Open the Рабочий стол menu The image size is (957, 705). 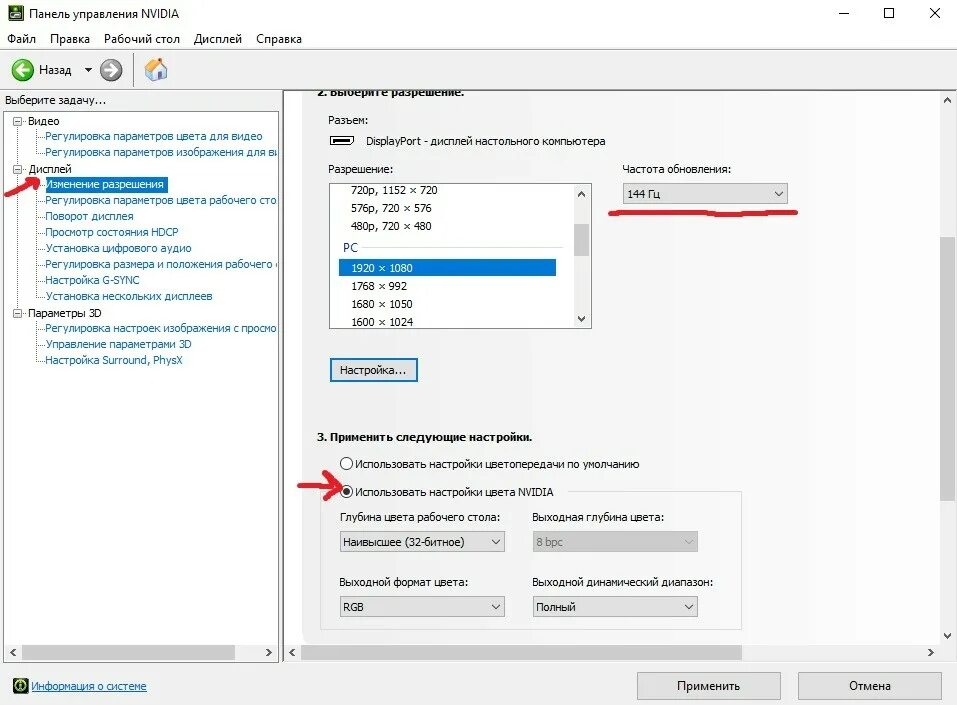tap(142, 39)
